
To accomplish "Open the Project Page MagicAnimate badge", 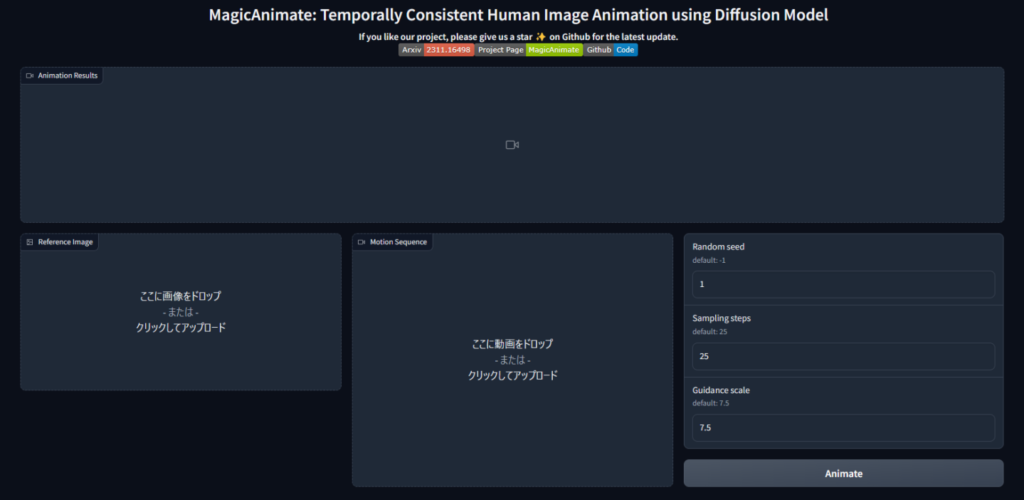I will 528,50.
